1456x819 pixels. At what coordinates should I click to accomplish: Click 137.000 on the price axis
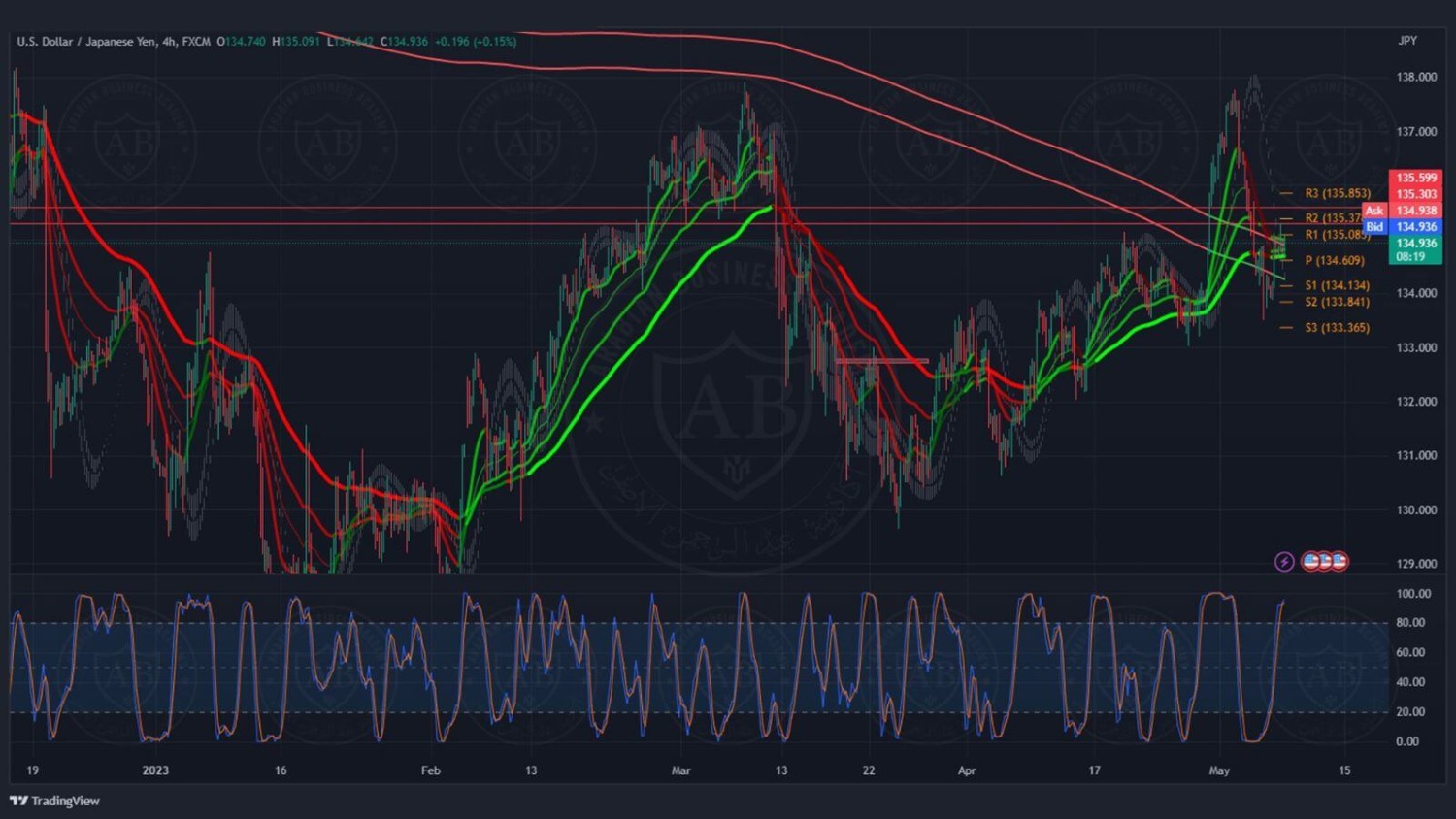(x=1416, y=131)
